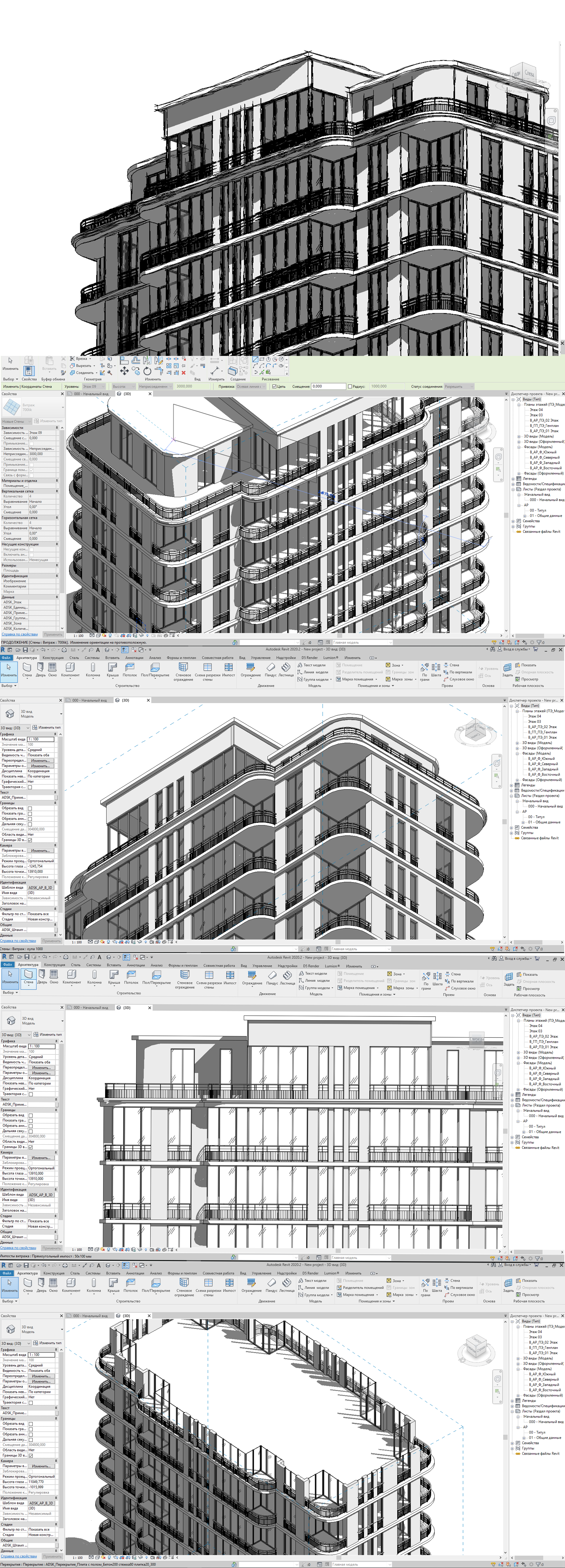Screen dimensions: 565x1568
Task: Click the Rotate tool icon
Action: [x=147, y=371]
